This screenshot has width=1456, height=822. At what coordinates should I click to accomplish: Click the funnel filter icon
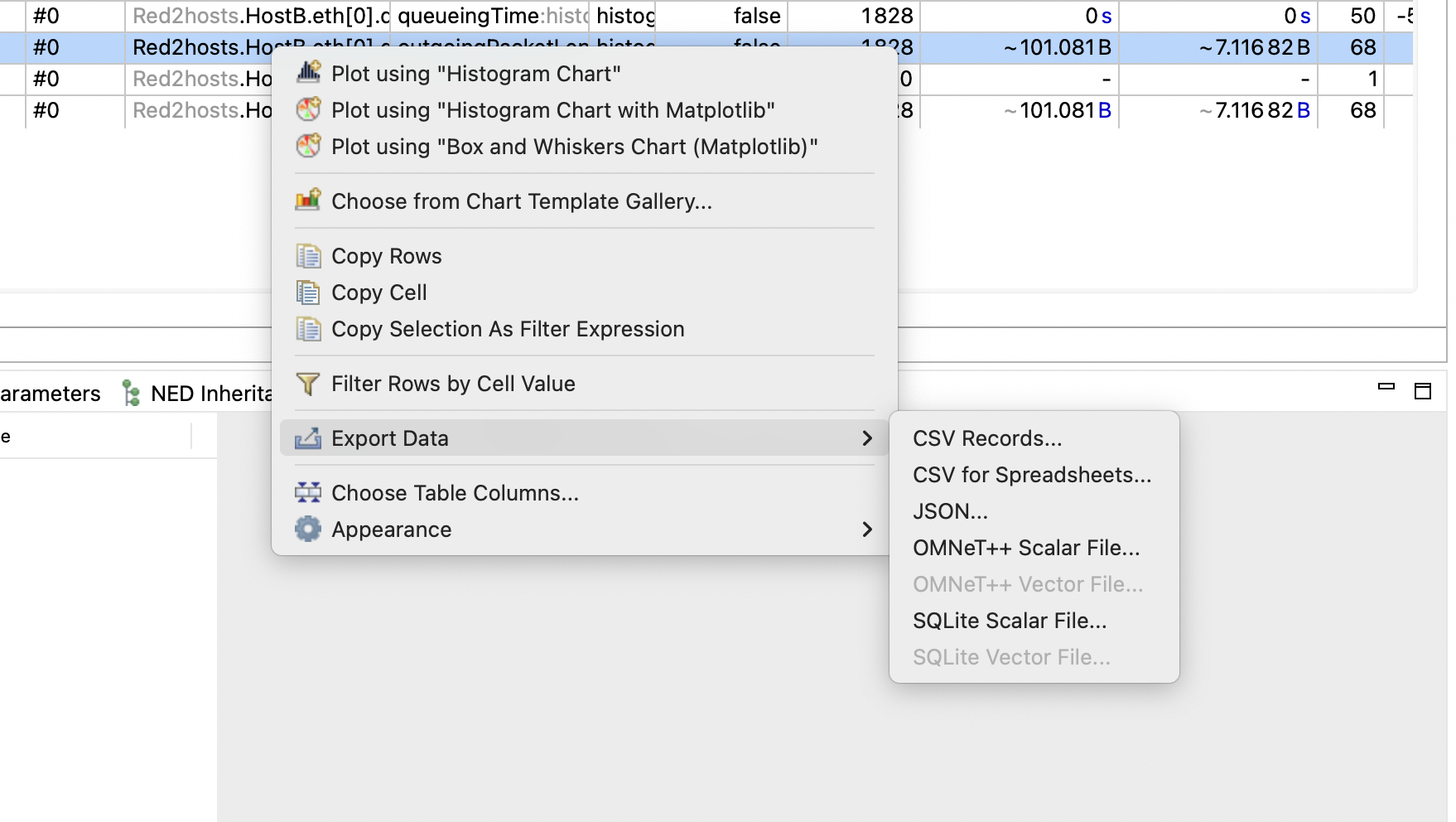coord(308,383)
